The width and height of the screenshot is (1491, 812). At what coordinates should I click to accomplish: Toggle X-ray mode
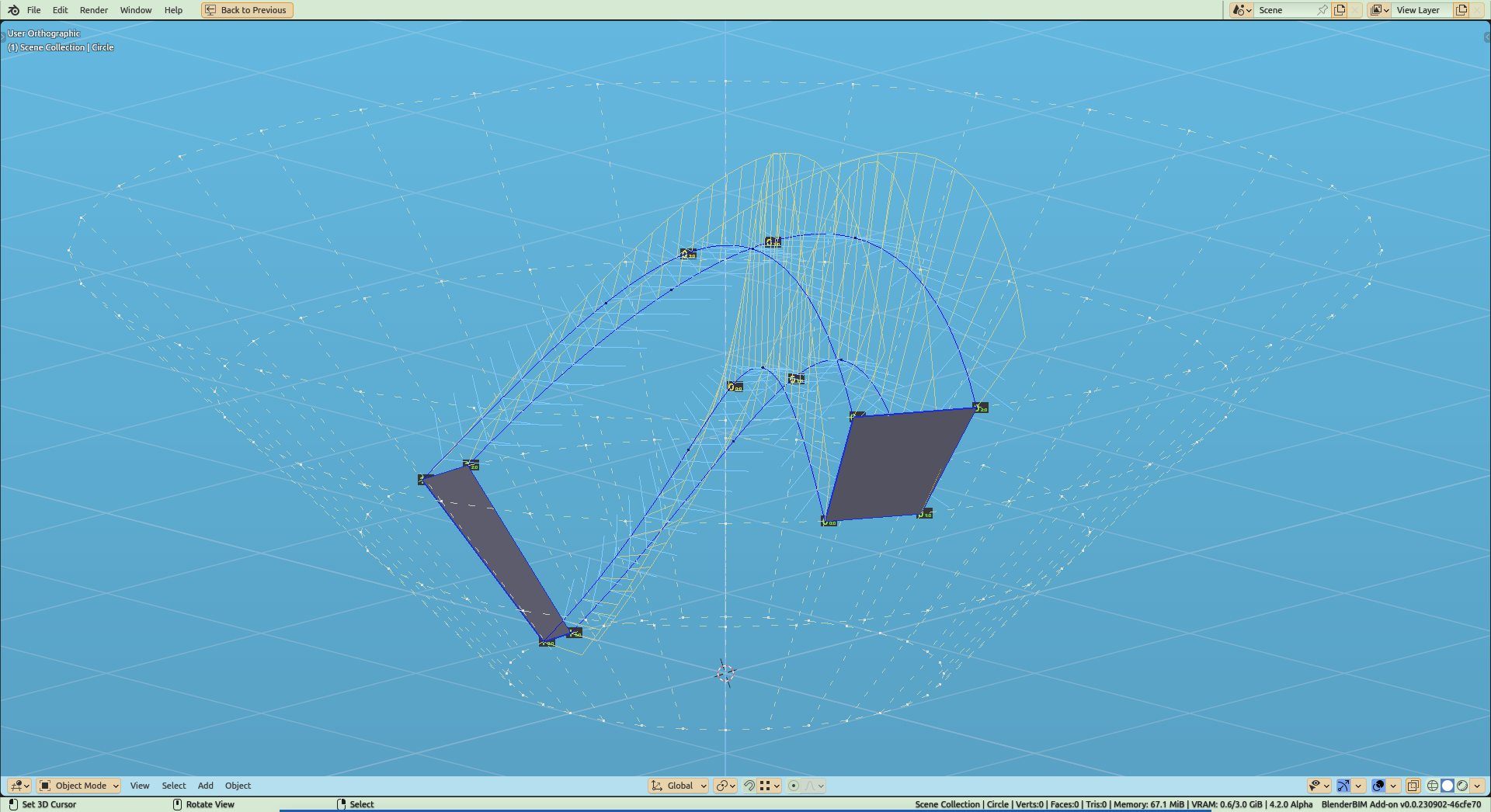(x=1413, y=786)
